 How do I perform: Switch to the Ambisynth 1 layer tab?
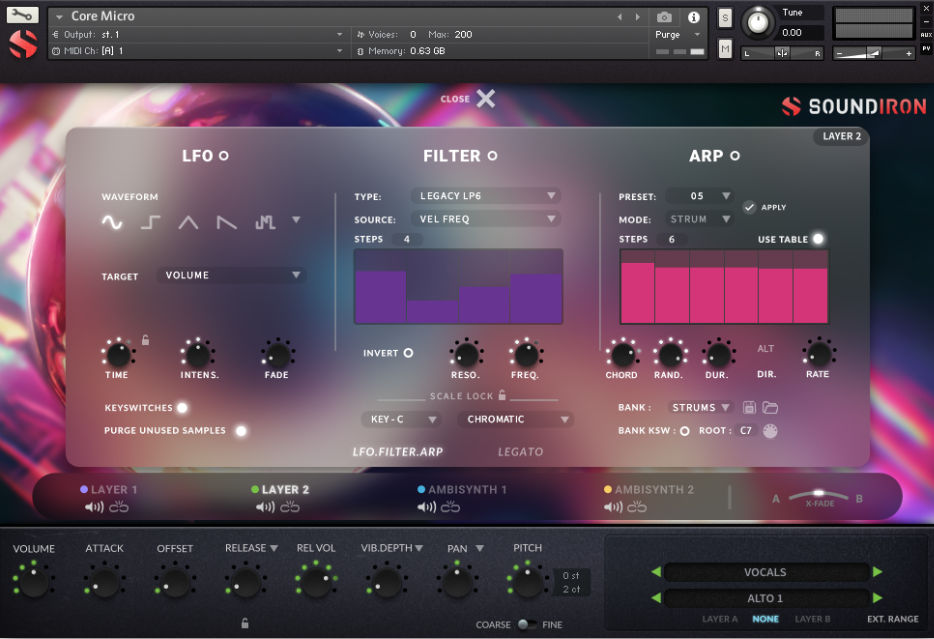click(x=464, y=491)
